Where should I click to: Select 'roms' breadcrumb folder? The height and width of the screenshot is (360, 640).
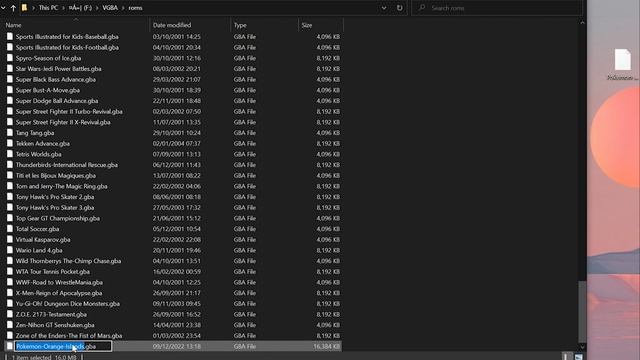136,8
